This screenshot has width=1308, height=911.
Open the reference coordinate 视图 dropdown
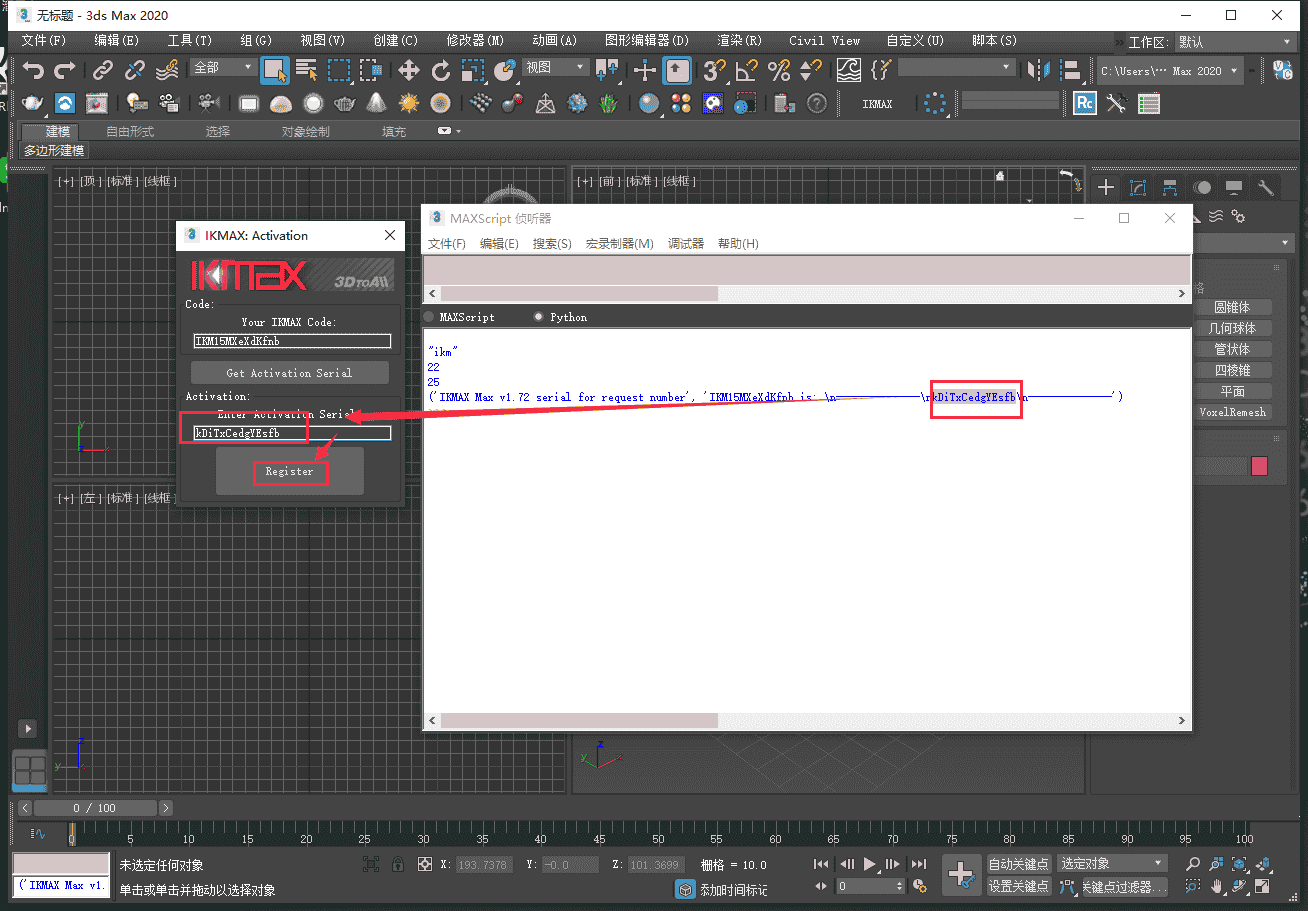556,67
